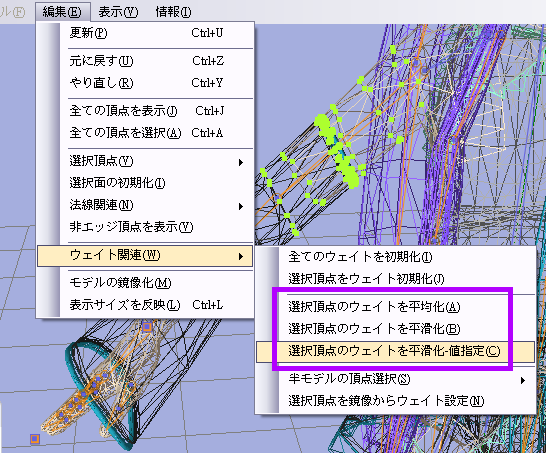
Task: Select 選択面の初期化(I)
Action: point(145,183)
